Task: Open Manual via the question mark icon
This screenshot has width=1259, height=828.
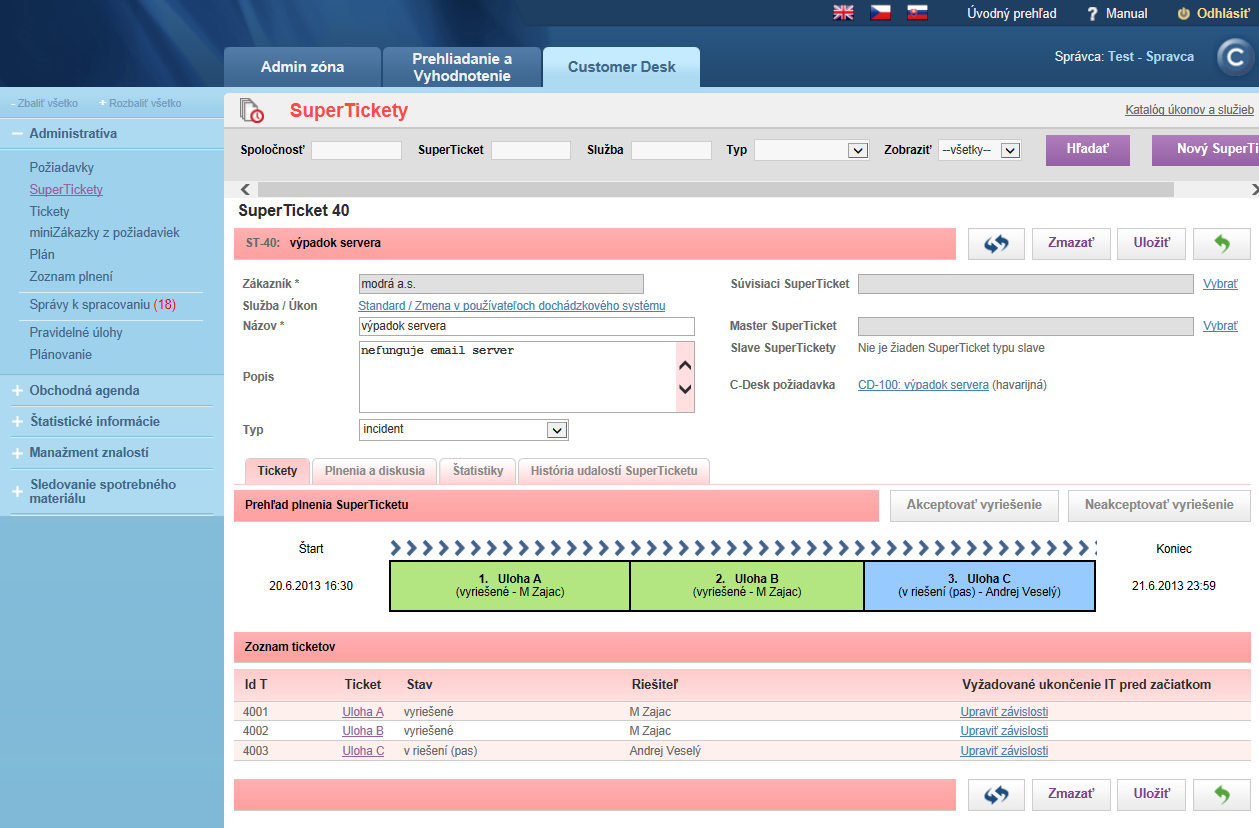Action: coord(1093,14)
